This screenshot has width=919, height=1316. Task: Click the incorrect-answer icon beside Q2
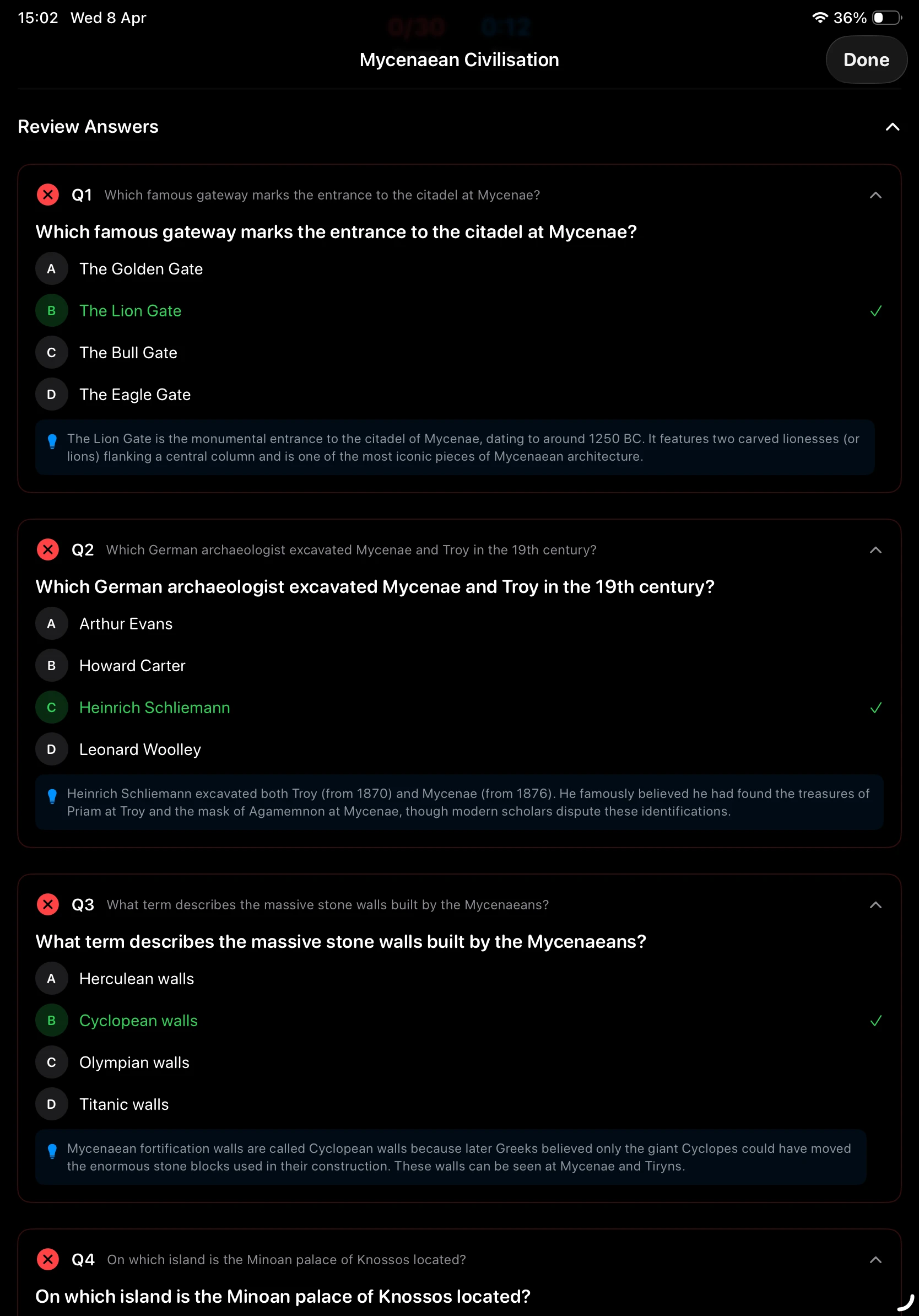point(48,549)
